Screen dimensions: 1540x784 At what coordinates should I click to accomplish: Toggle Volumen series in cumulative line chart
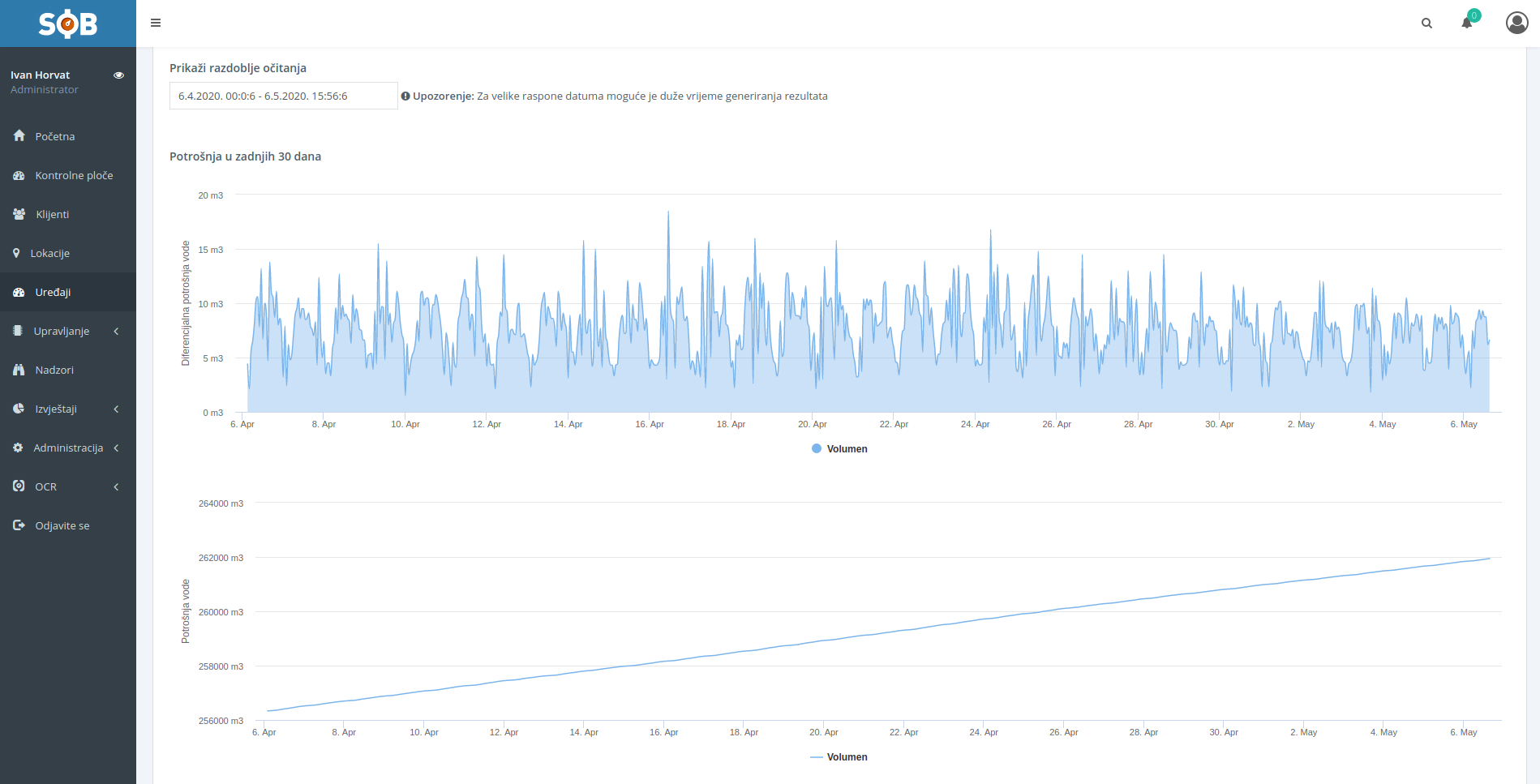pyautogui.click(x=839, y=757)
